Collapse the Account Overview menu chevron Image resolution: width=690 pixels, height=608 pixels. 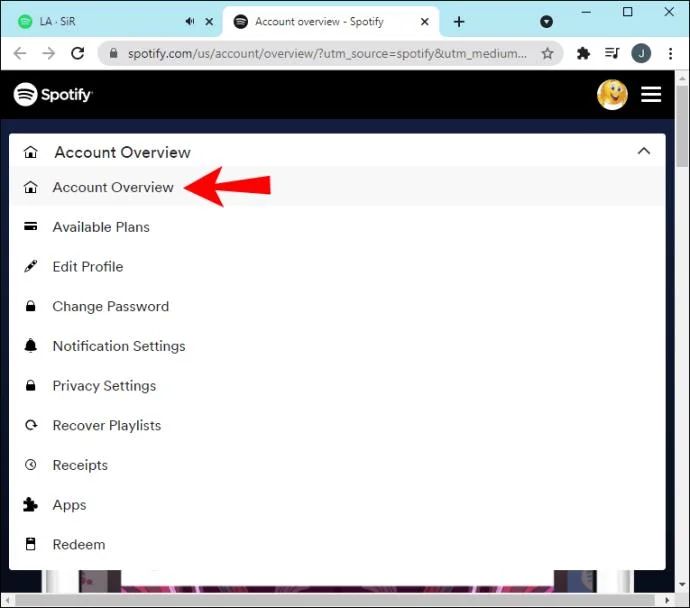(x=644, y=151)
